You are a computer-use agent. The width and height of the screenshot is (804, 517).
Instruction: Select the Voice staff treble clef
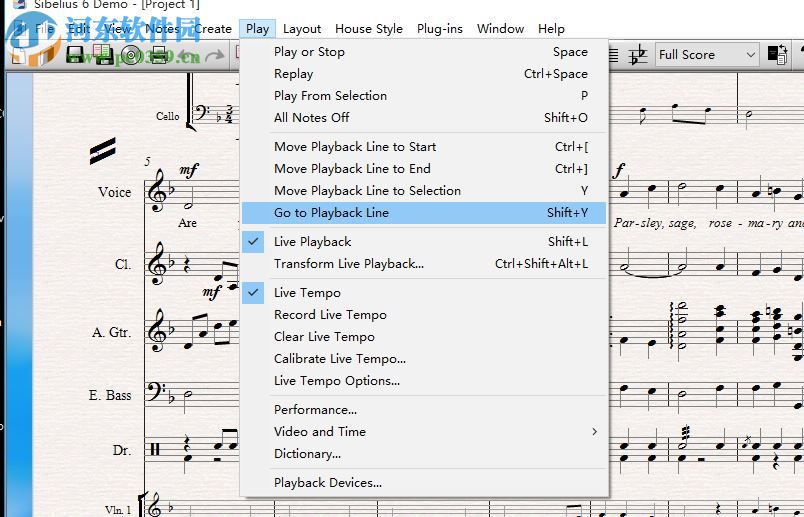[x=156, y=191]
